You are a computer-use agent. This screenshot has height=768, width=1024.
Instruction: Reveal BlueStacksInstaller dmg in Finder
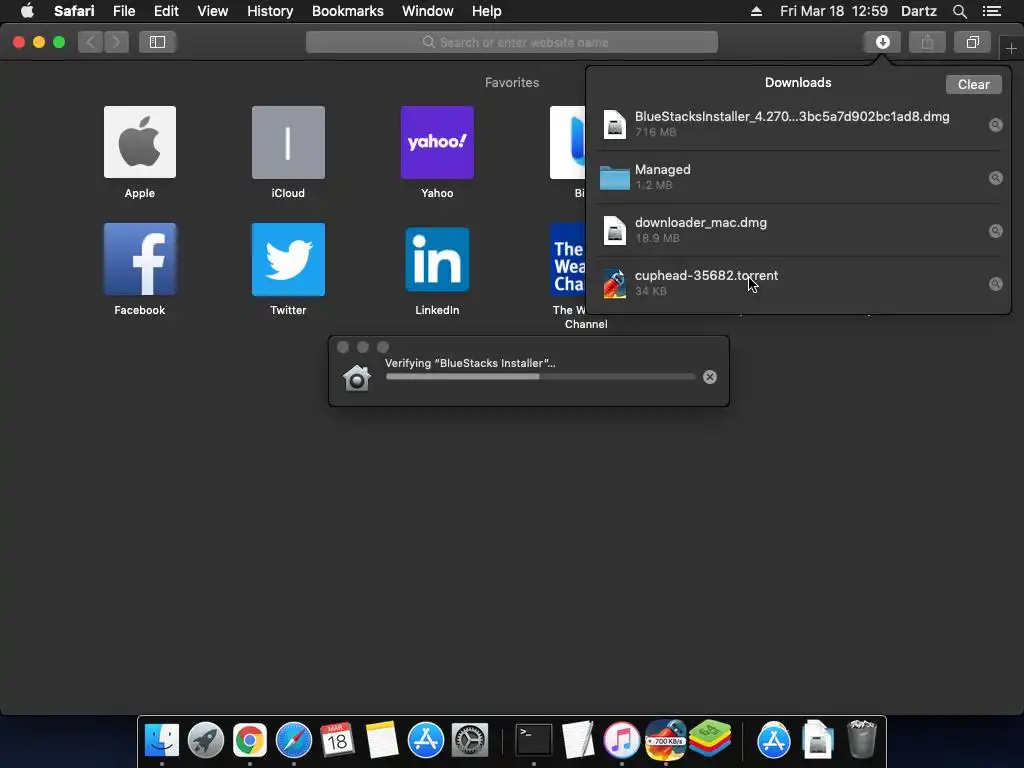[x=995, y=125]
